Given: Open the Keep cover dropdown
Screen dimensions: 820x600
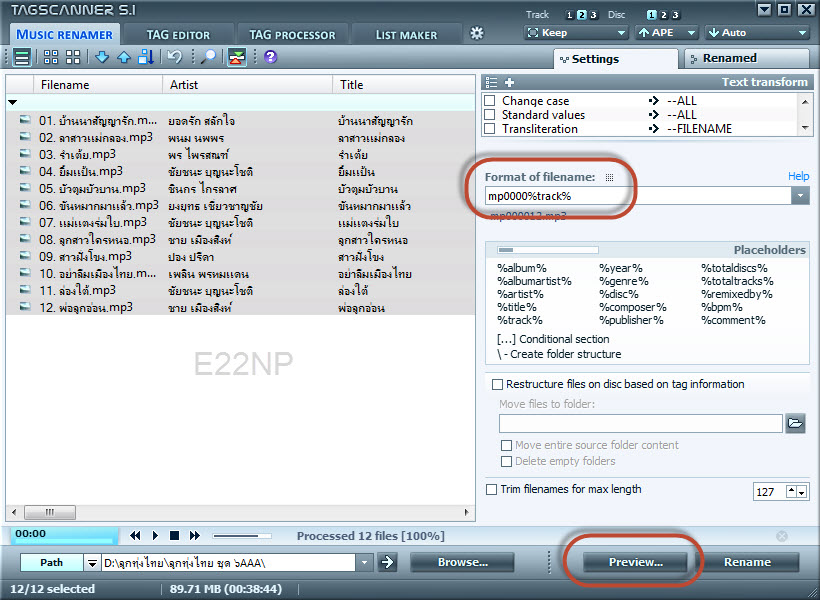Looking at the screenshot, I should pyautogui.click(x=576, y=33).
